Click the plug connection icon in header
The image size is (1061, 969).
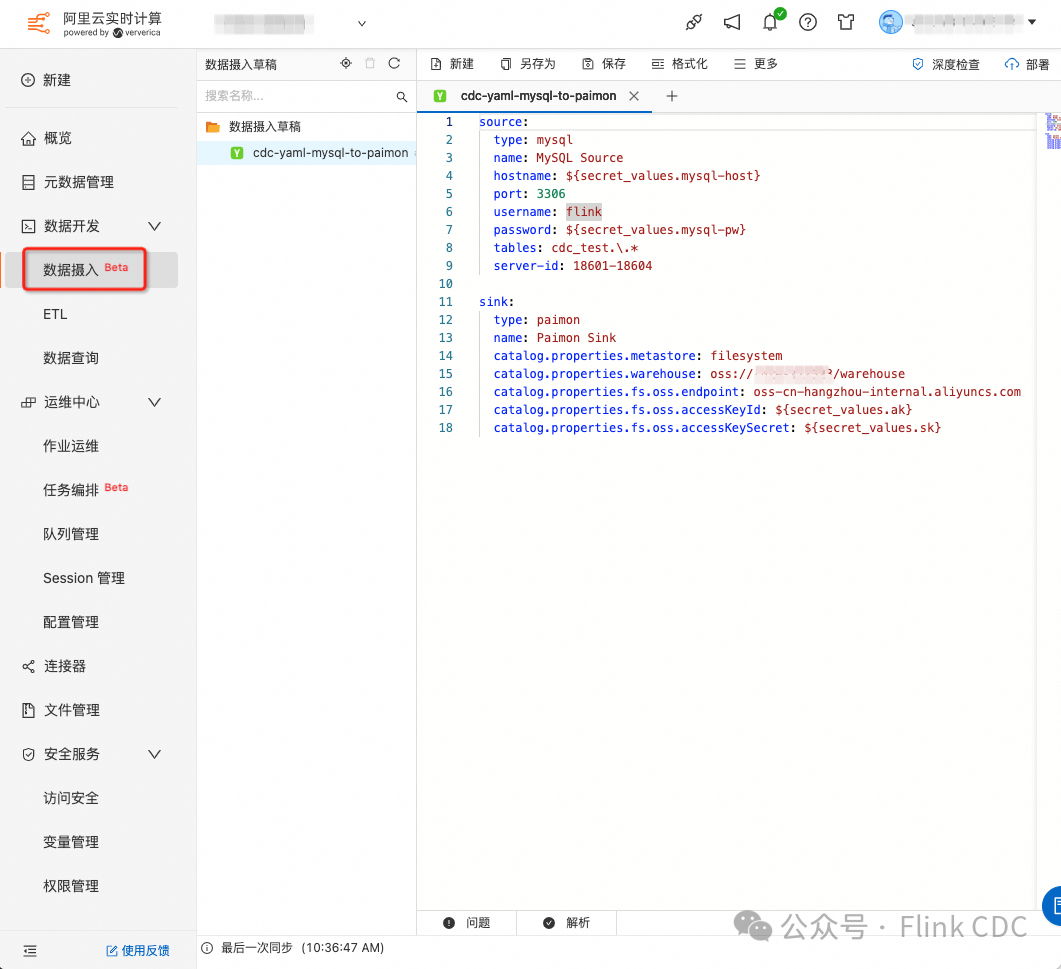(694, 22)
